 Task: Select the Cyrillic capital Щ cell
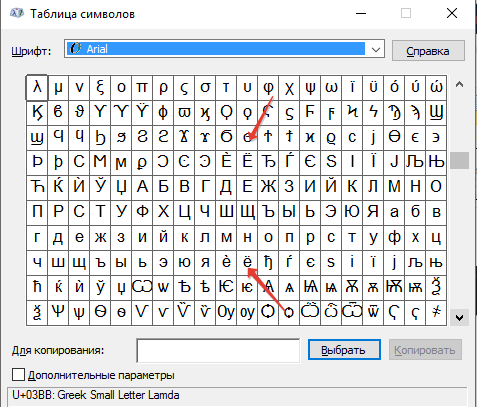coord(247,213)
